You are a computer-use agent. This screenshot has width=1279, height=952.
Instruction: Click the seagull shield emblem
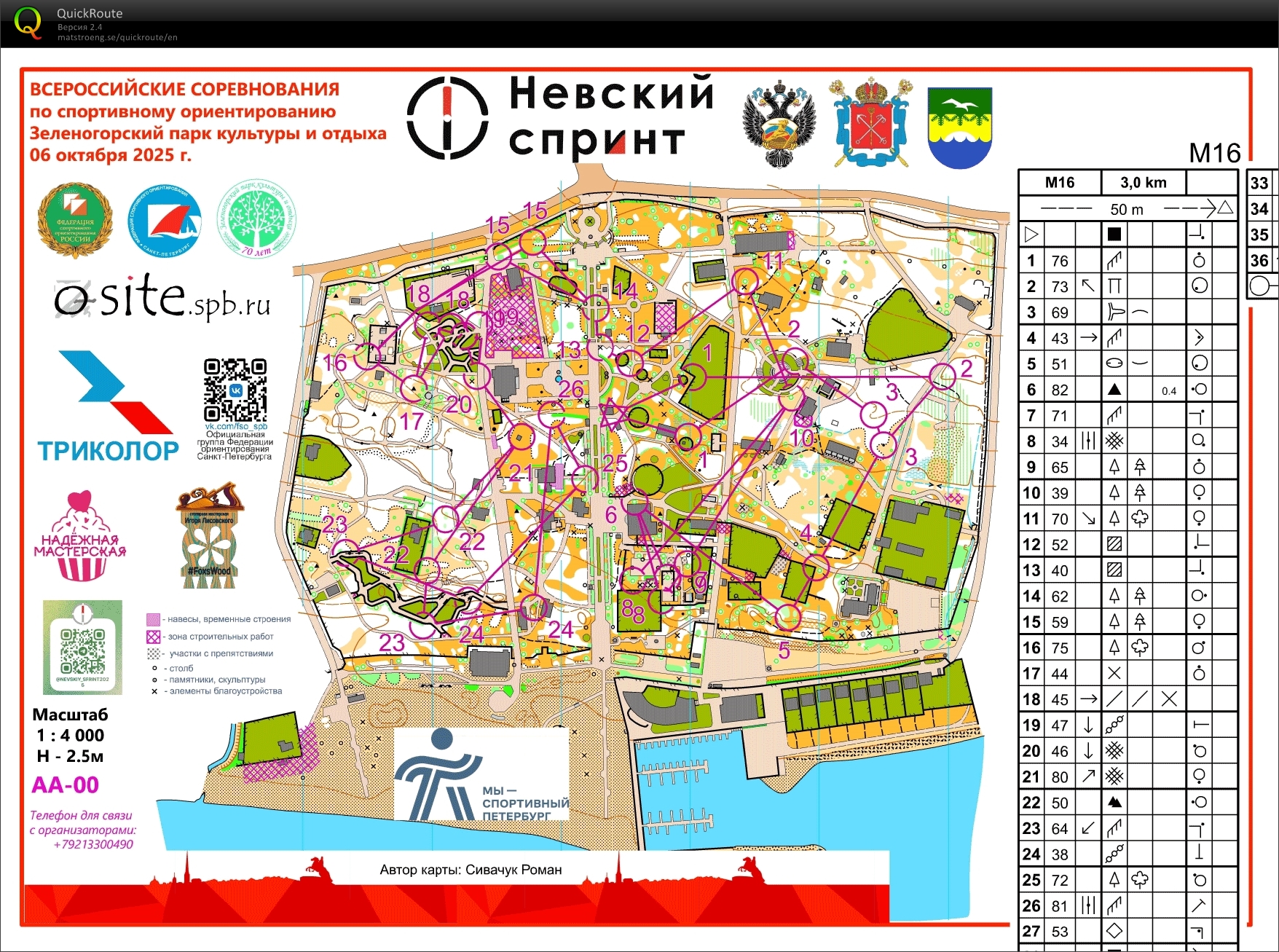(959, 127)
